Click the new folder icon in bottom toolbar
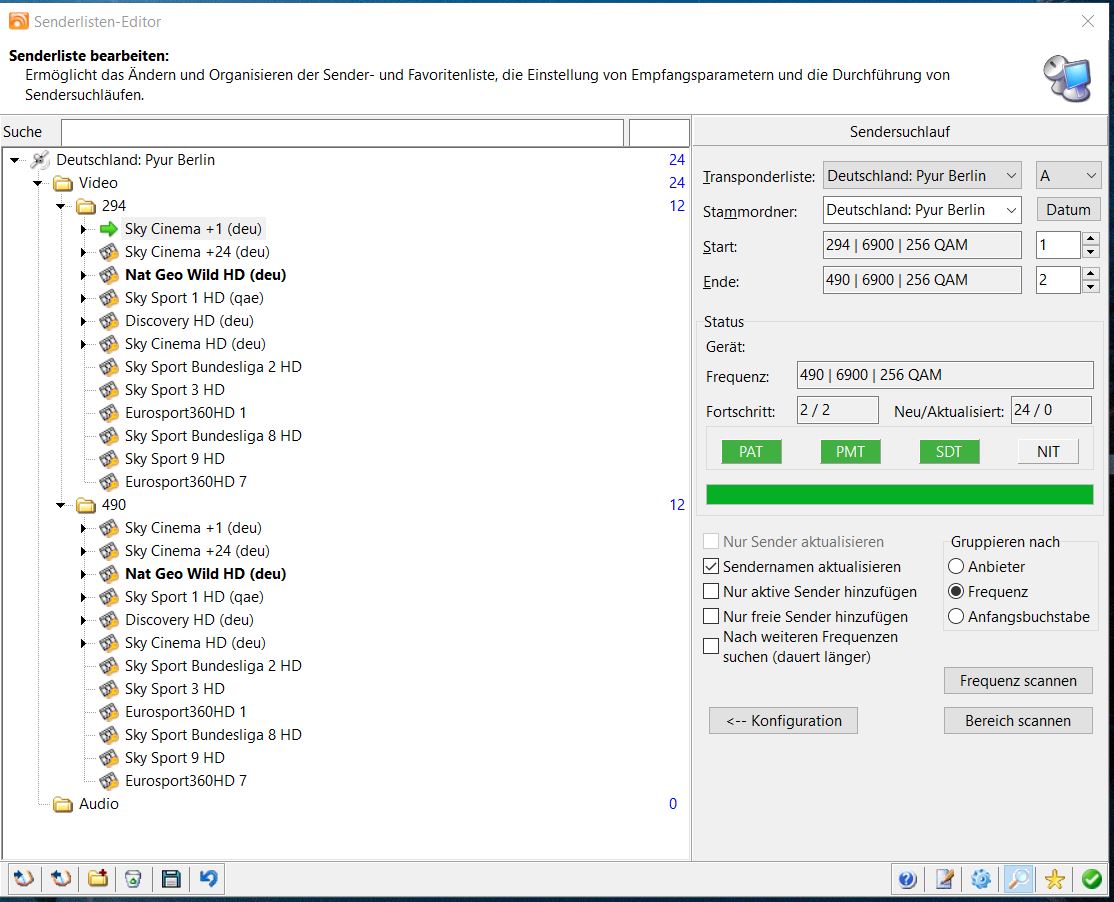 tap(97, 879)
